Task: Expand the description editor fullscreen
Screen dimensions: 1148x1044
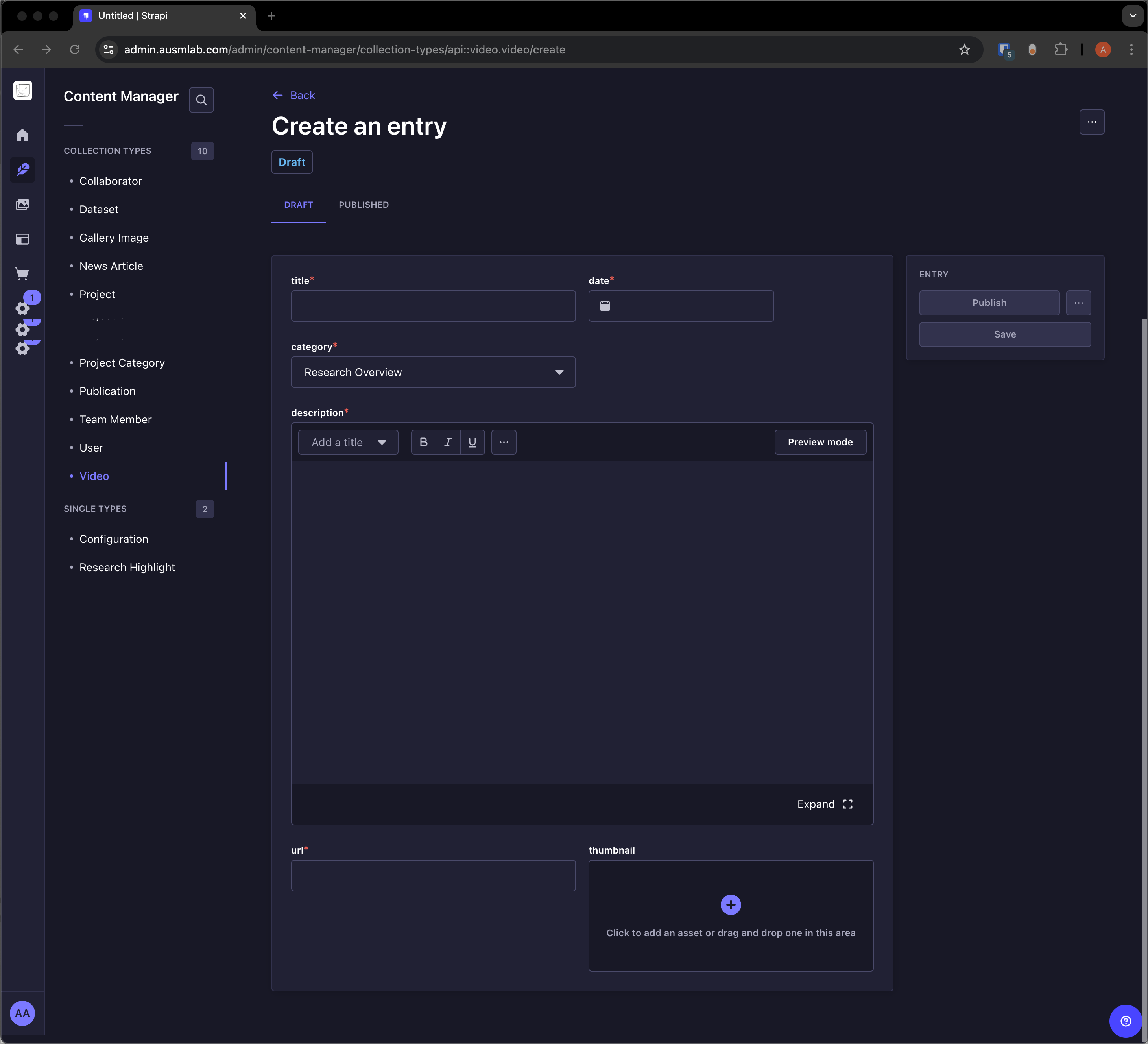Action: click(825, 804)
